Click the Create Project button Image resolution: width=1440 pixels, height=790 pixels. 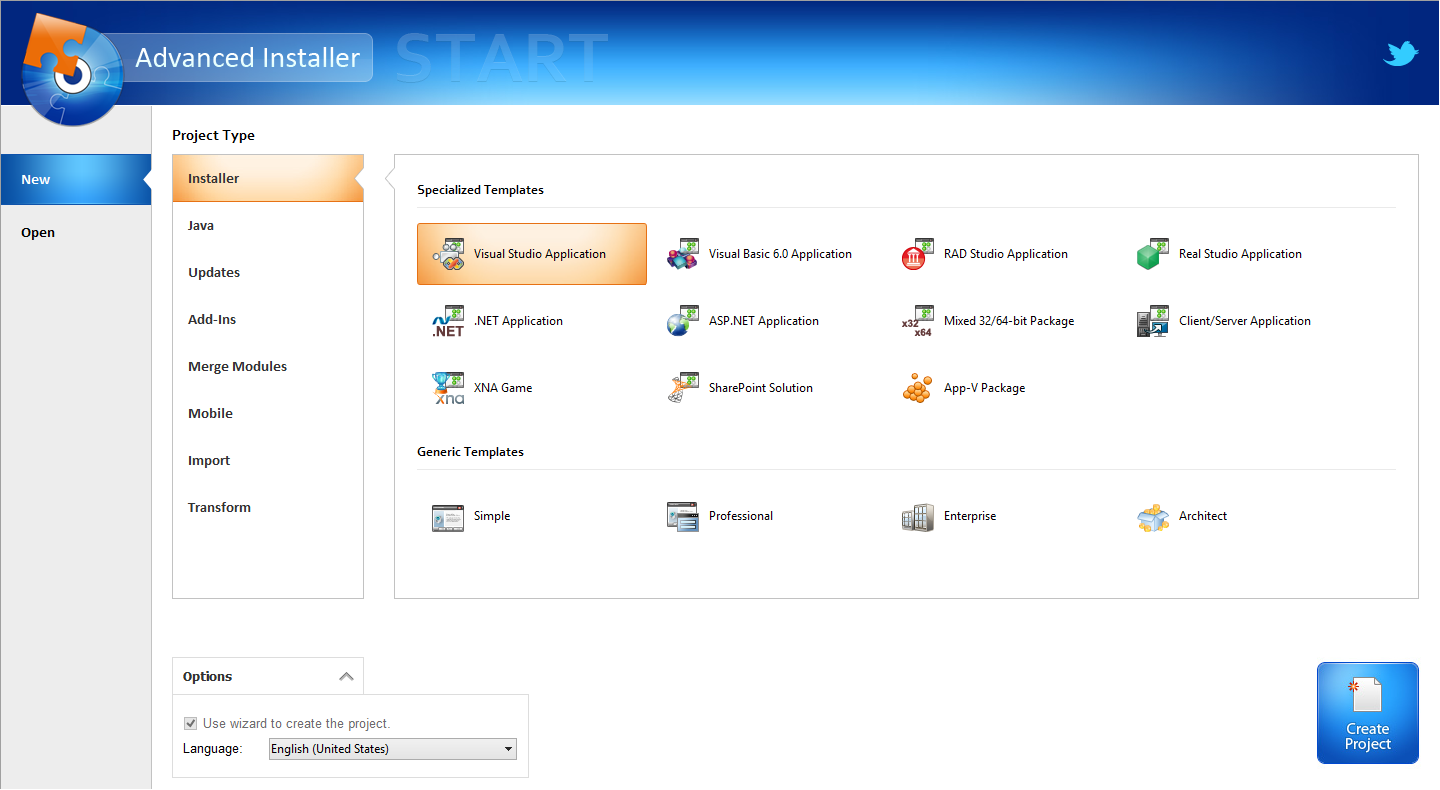(1368, 713)
